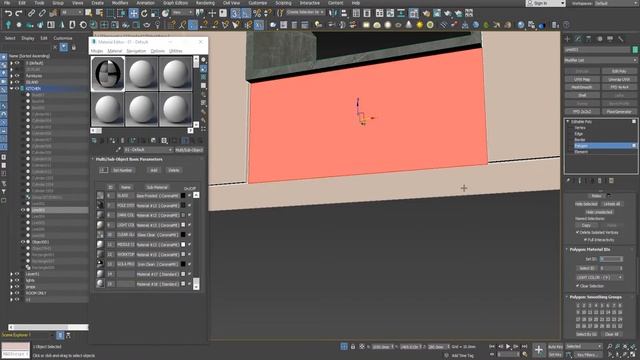Activate the Select and Rotate tool

(144, 13)
